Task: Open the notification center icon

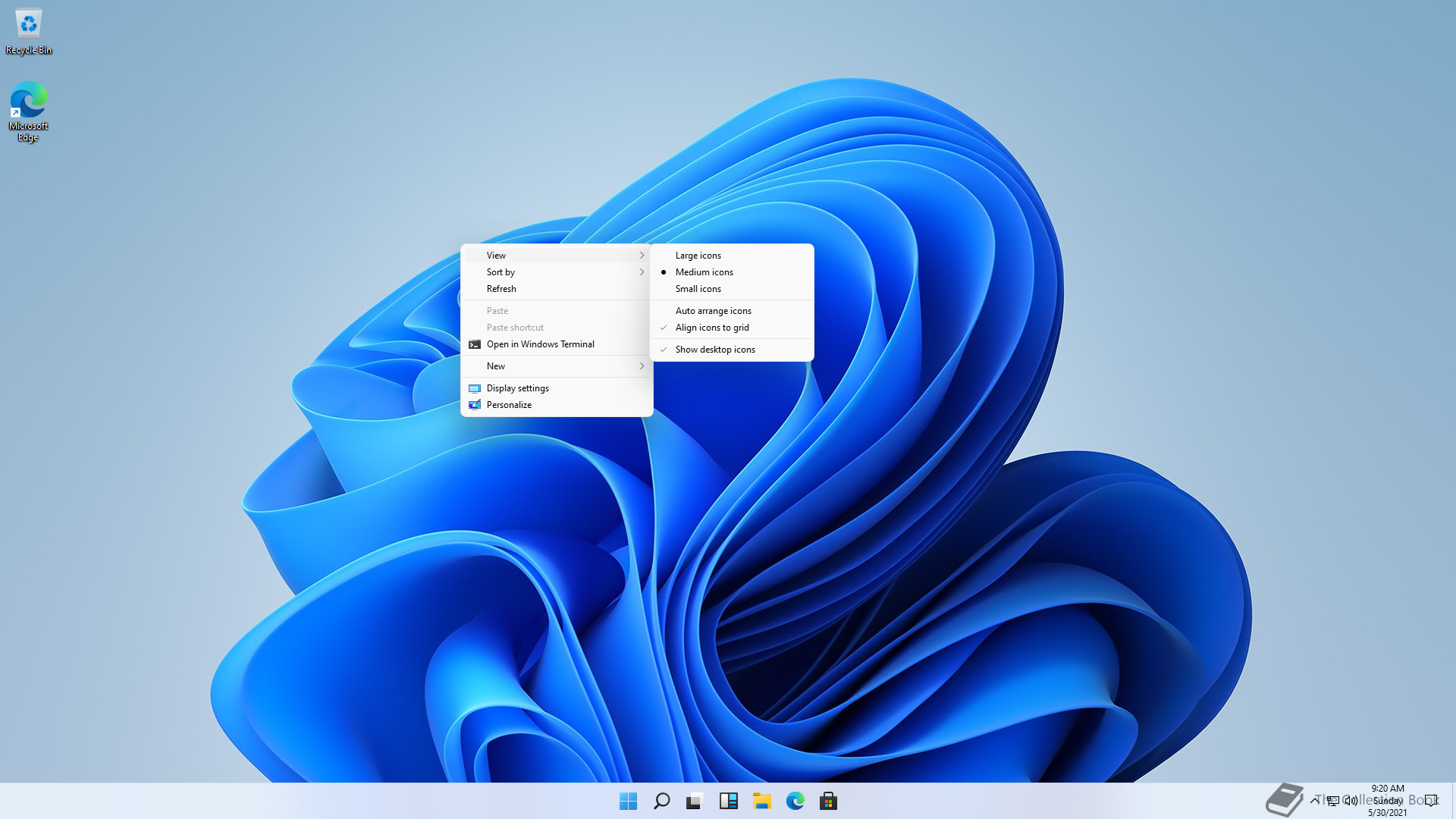Action: 1431,801
